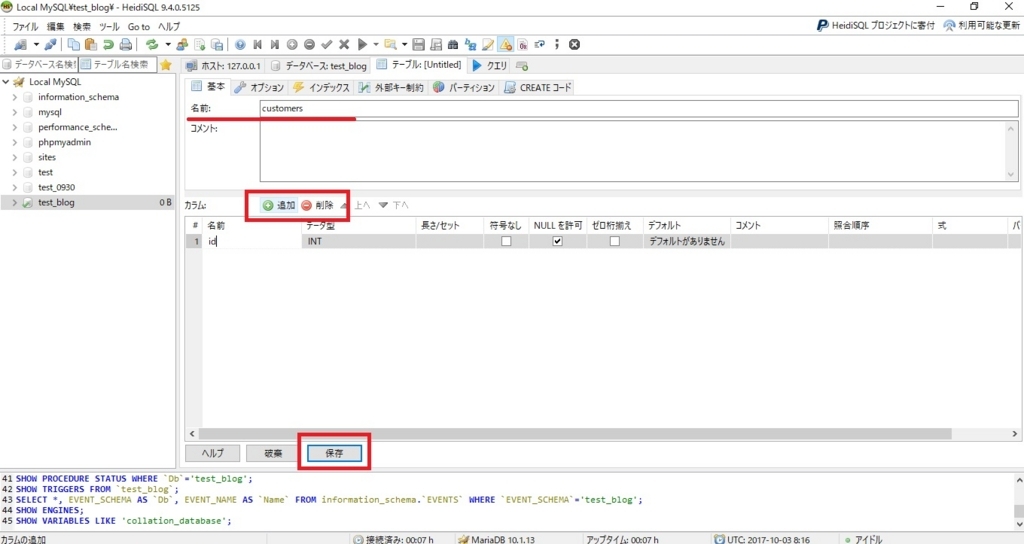Screen dimensions: 1024x544
Task: Switch to the パーティション tab
Action: point(463,87)
